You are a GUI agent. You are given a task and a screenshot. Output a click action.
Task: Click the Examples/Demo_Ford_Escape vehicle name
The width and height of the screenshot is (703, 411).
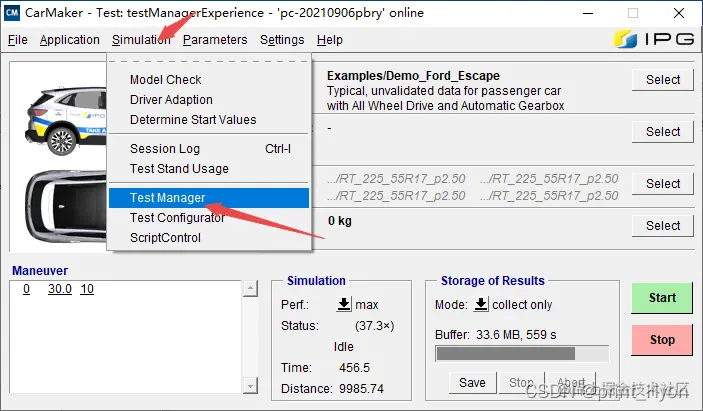click(x=413, y=76)
